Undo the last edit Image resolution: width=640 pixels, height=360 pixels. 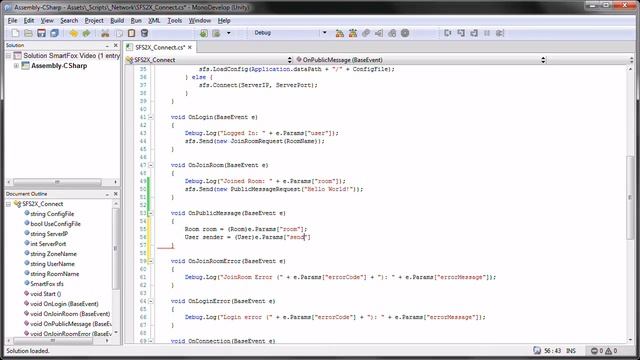pos(73,33)
